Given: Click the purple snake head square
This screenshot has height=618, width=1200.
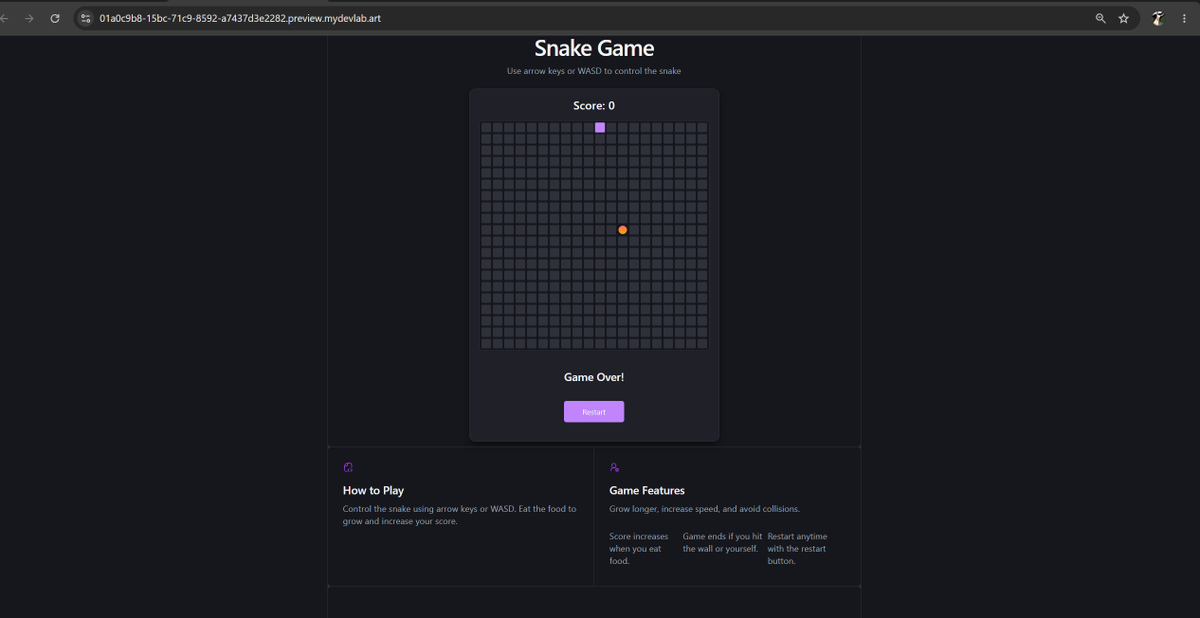Looking at the screenshot, I should coord(600,127).
